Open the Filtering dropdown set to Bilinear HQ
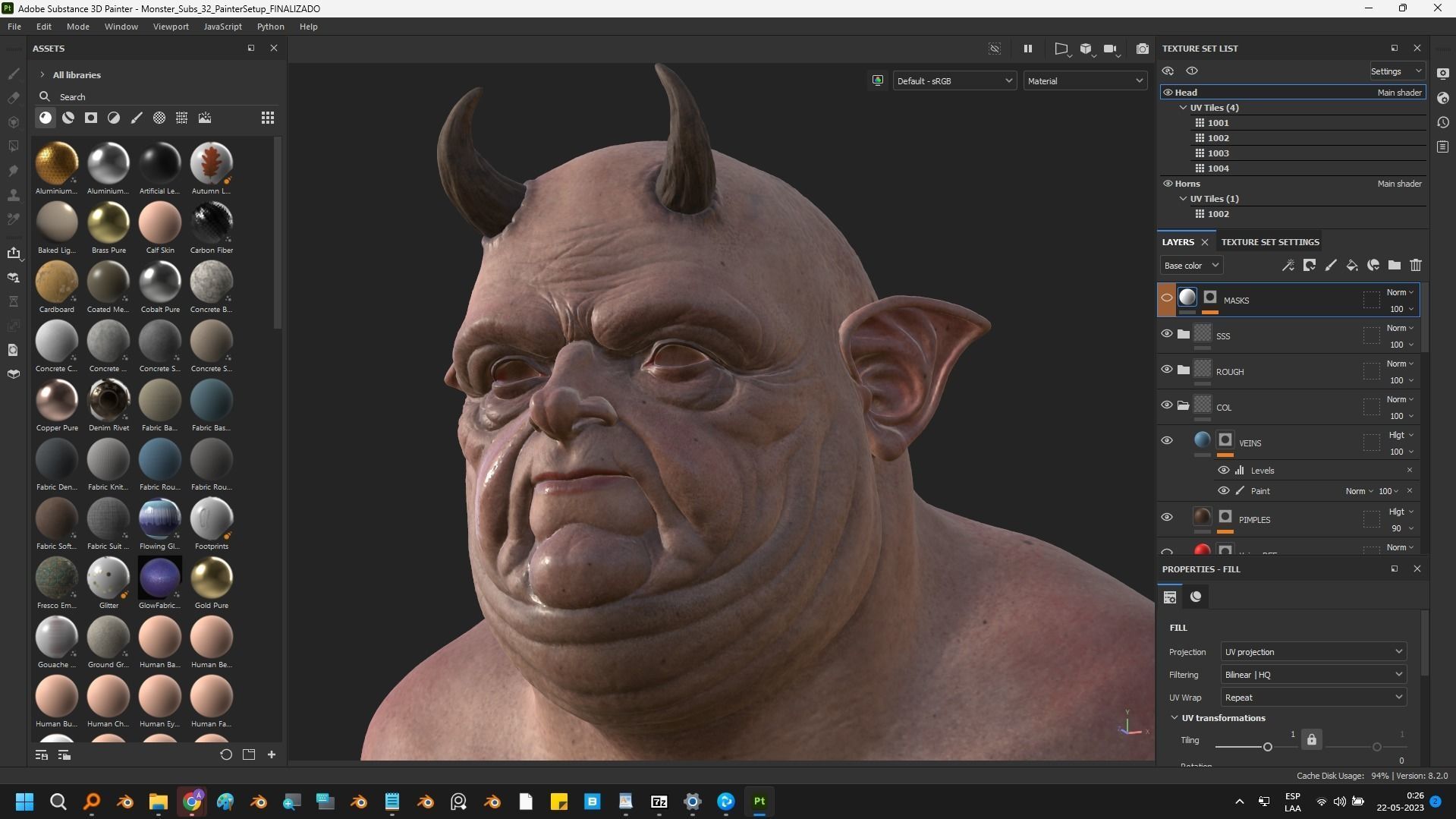This screenshot has width=1456, height=819. click(x=1313, y=675)
